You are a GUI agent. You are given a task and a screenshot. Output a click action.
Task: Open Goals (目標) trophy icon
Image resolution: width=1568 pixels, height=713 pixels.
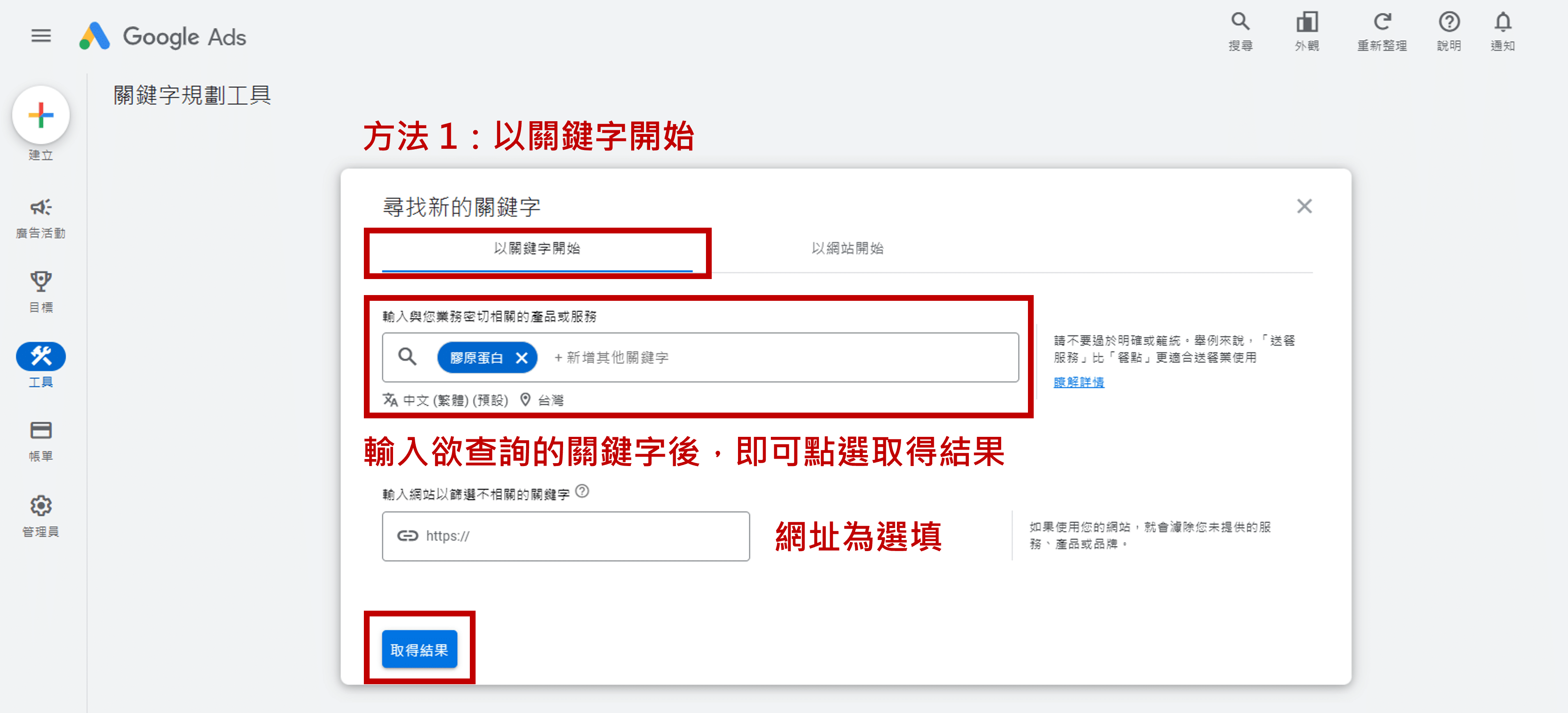[x=41, y=282]
